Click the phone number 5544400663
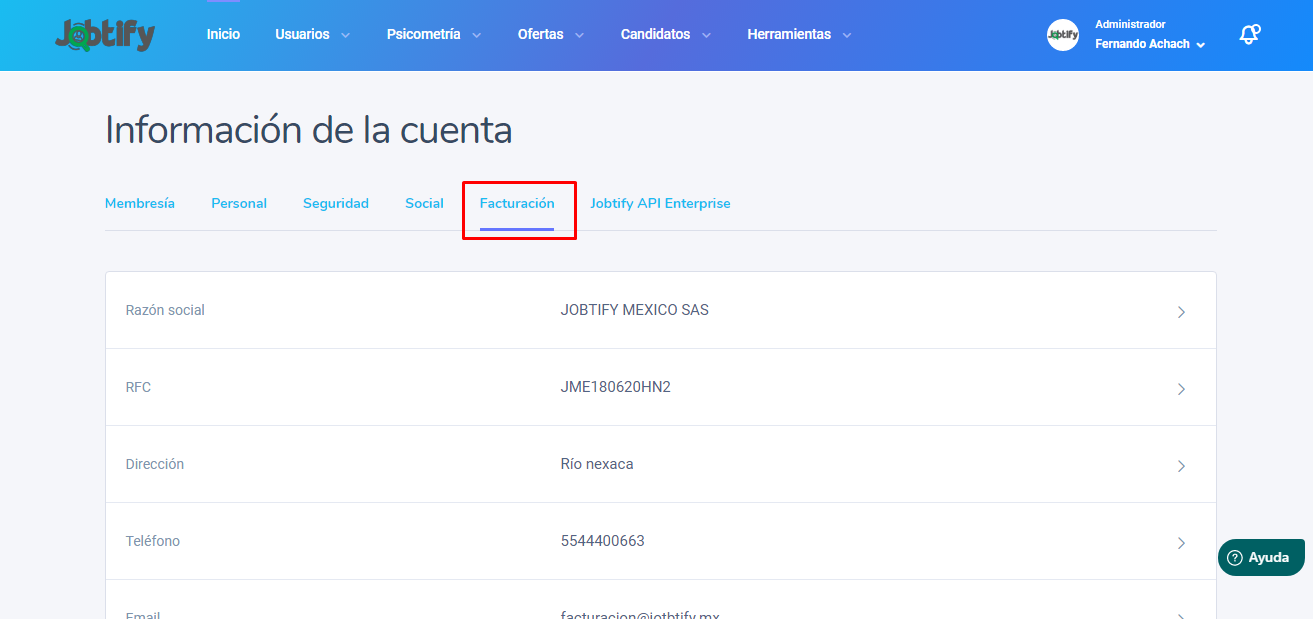Image resolution: width=1313 pixels, height=619 pixels. coord(603,541)
